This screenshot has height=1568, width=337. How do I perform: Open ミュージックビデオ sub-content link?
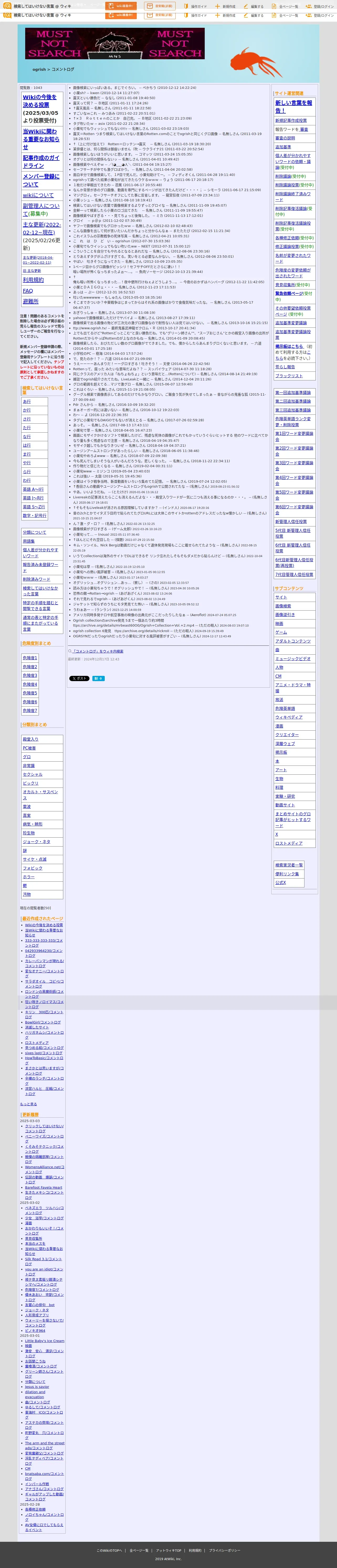(x=293, y=659)
